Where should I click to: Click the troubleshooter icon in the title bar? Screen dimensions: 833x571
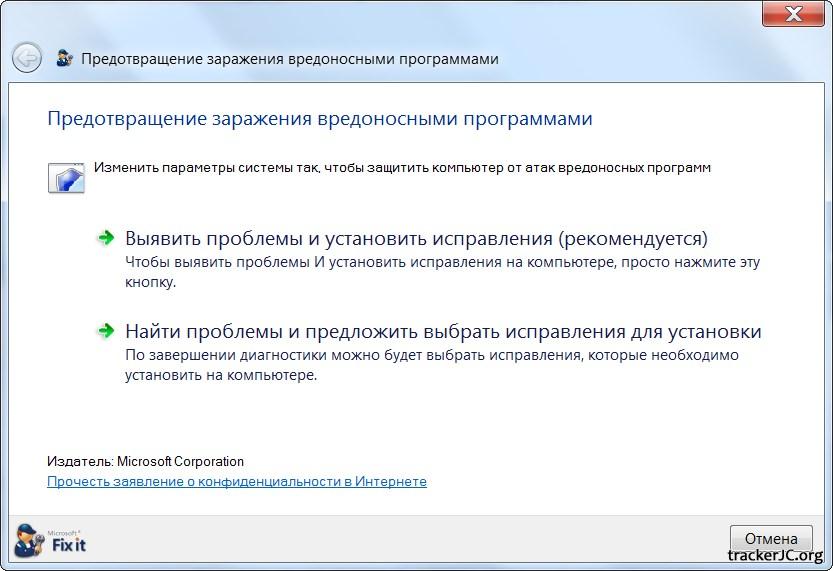(x=65, y=58)
